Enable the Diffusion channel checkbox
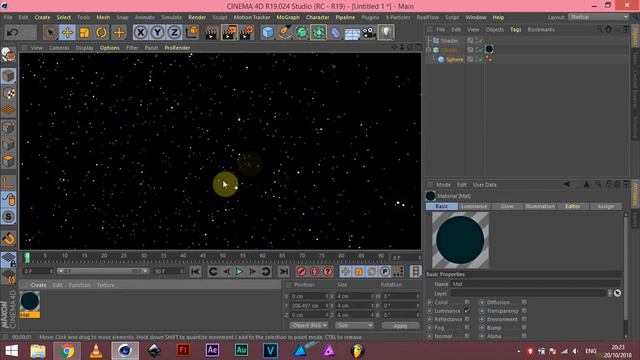640x360 pixels. tap(524, 302)
